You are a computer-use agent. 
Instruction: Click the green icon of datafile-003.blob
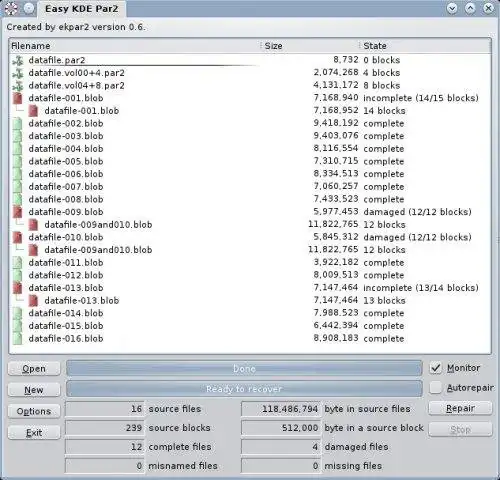point(18,136)
